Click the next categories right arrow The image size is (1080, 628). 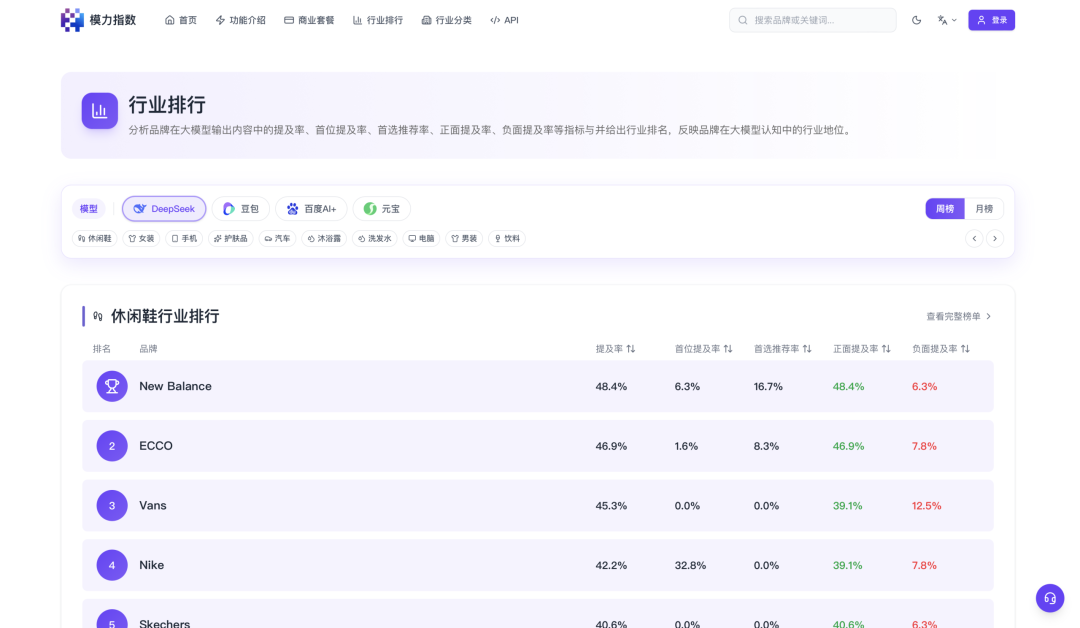pos(995,238)
